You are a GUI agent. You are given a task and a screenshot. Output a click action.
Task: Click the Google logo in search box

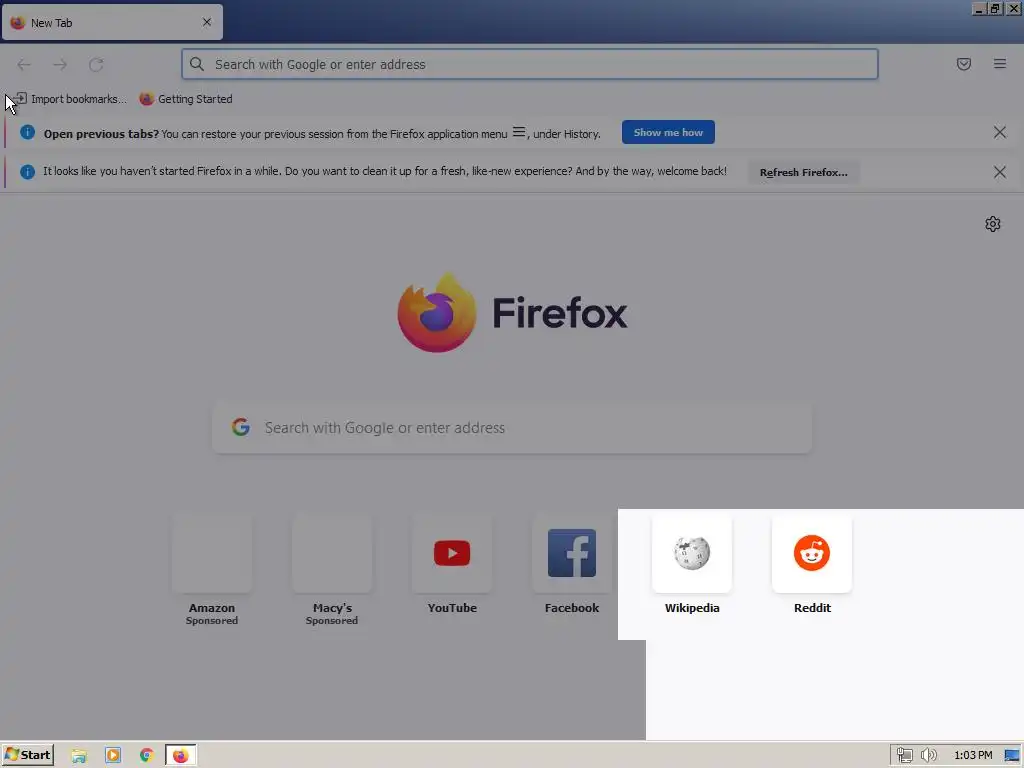tap(241, 427)
